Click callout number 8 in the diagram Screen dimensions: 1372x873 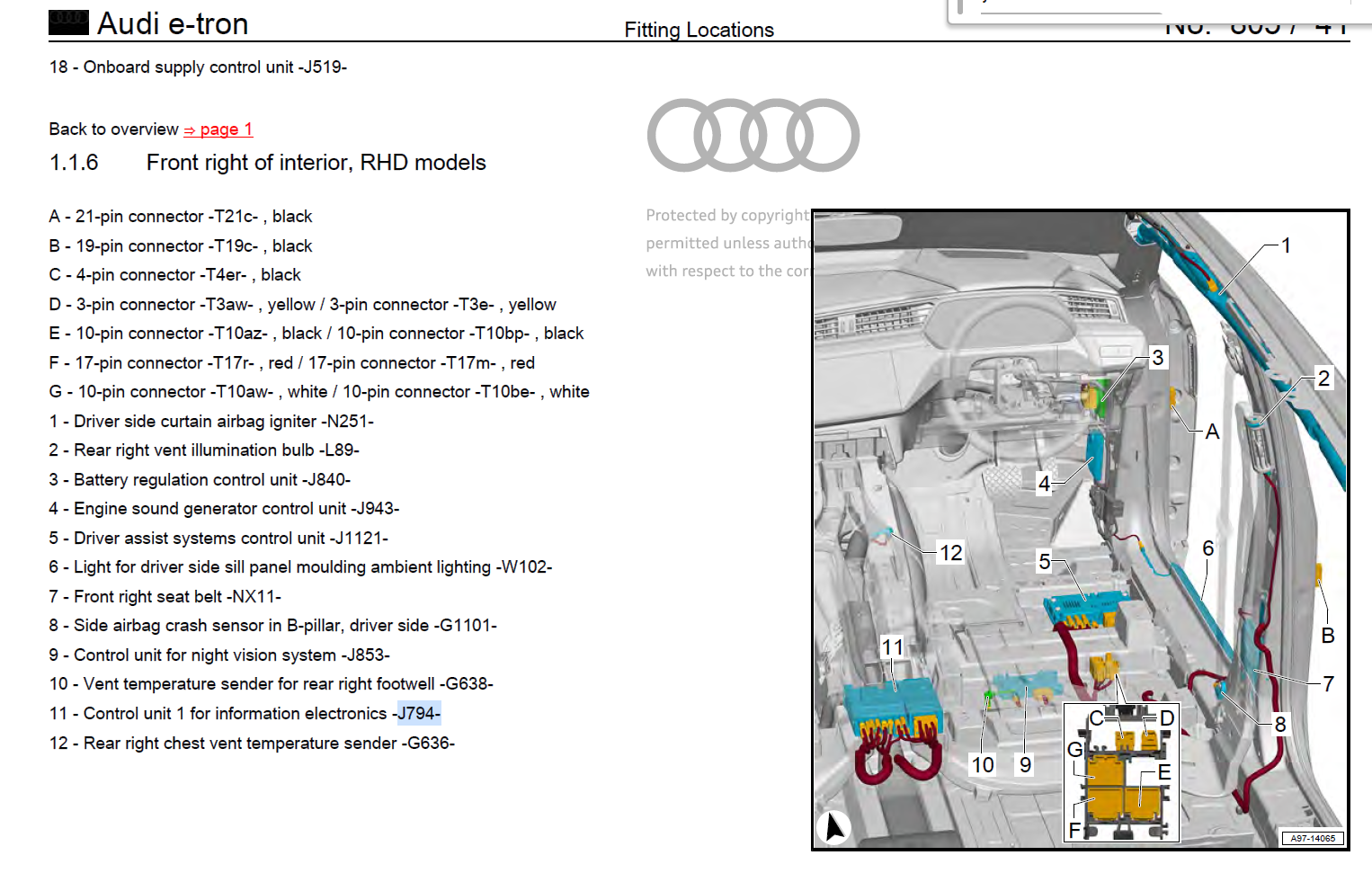click(x=1279, y=725)
